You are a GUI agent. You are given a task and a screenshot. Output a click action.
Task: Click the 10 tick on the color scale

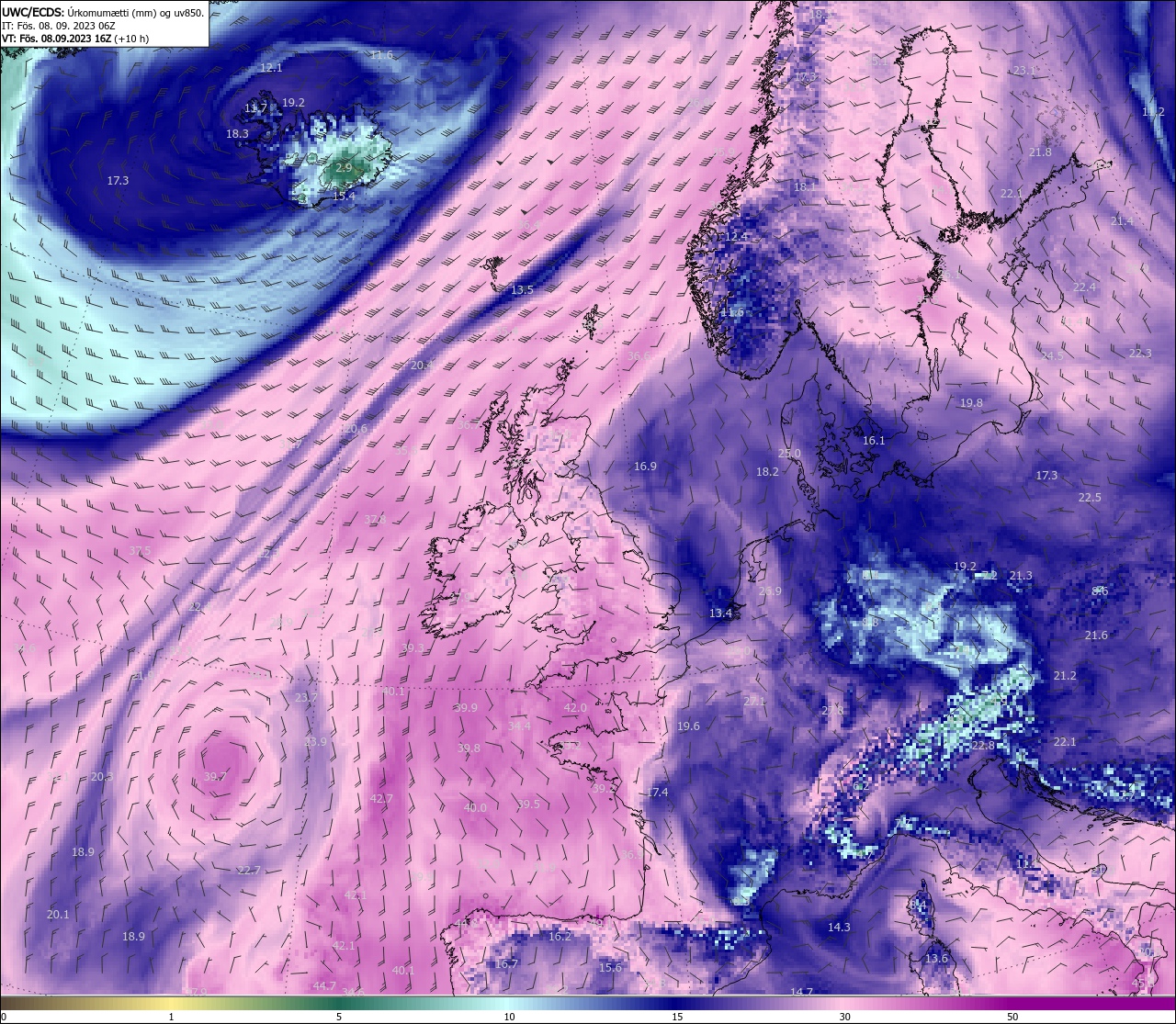(509, 1017)
